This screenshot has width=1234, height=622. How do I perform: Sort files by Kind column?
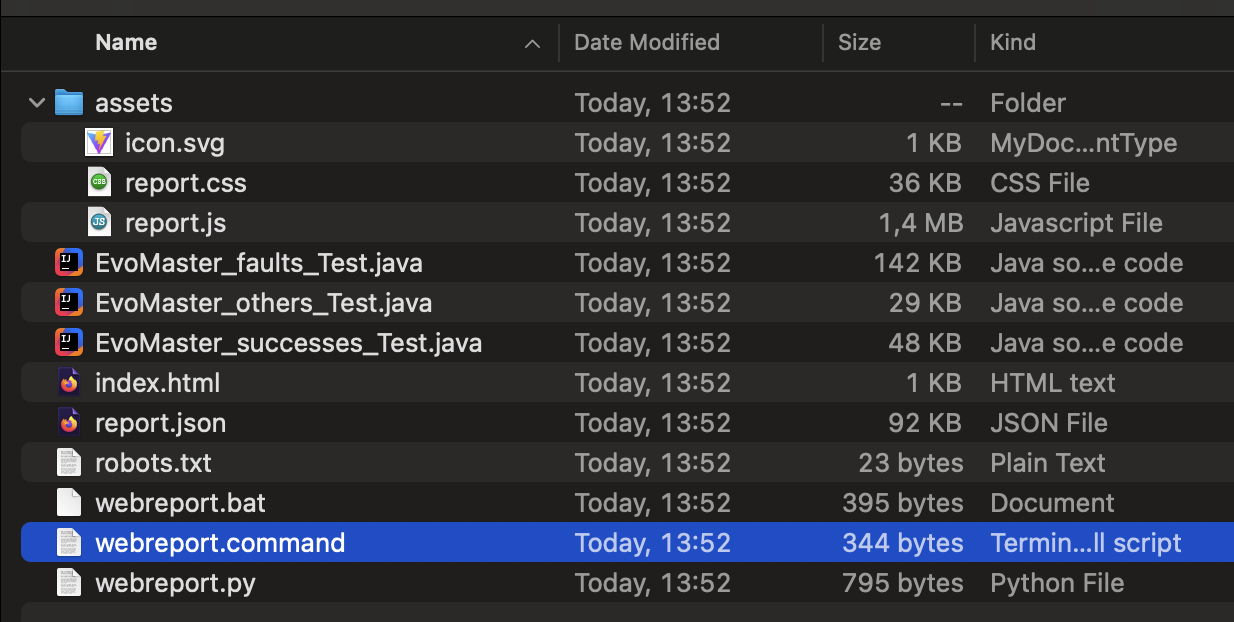pos(1012,43)
